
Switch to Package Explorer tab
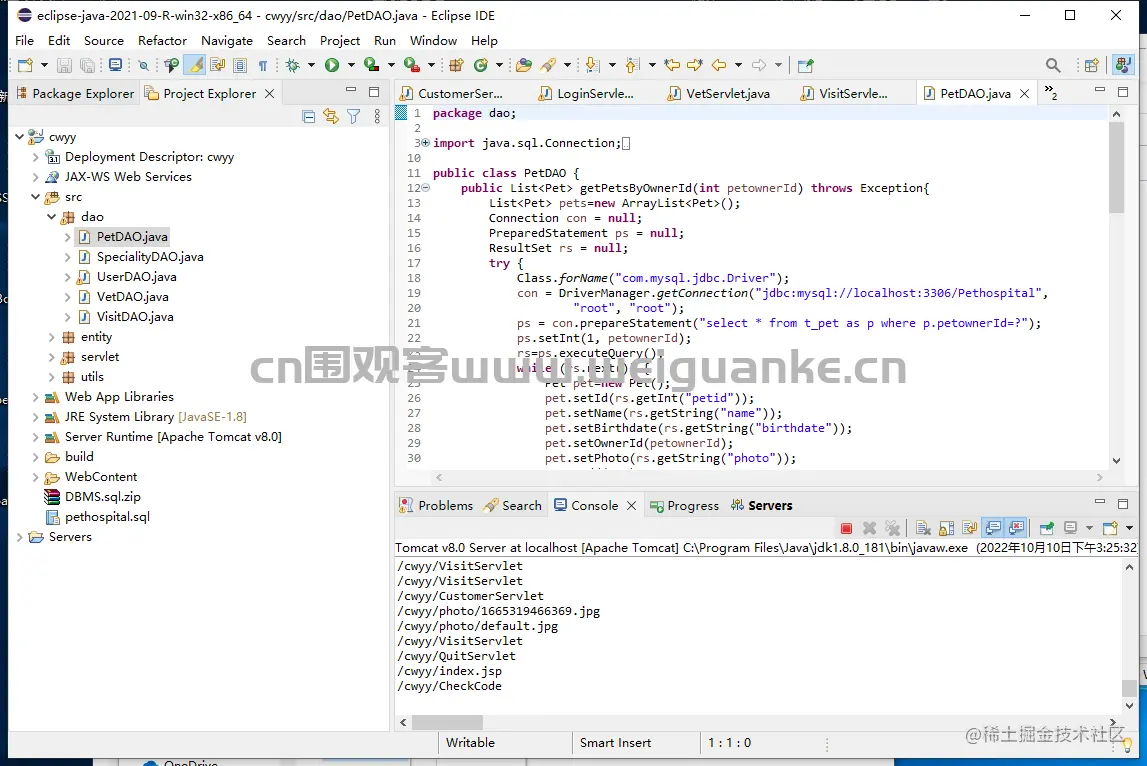[75, 94]
